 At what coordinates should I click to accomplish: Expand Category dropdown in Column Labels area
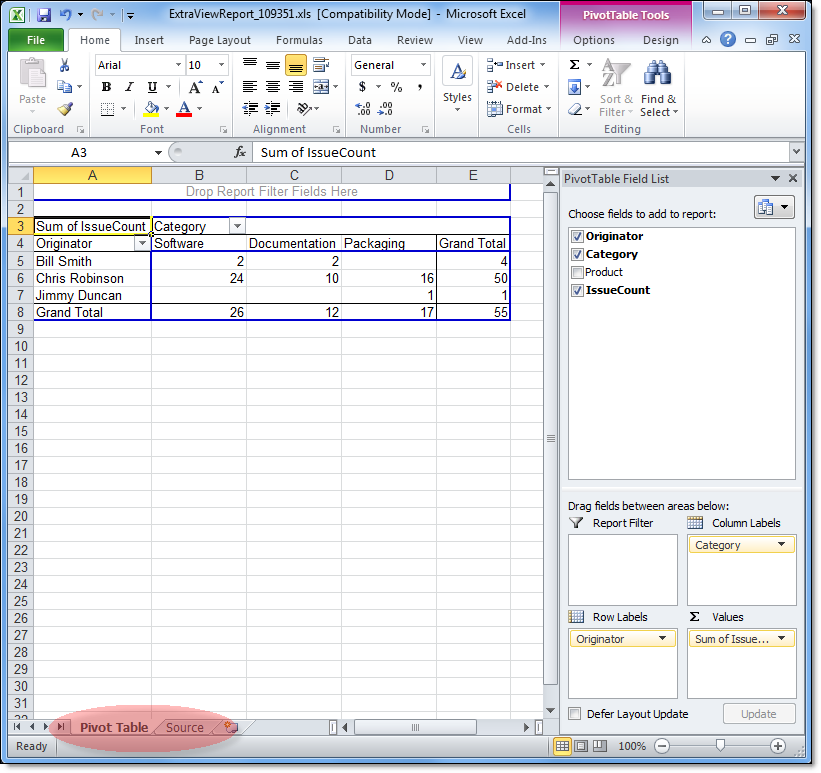(x=781, y=545)
